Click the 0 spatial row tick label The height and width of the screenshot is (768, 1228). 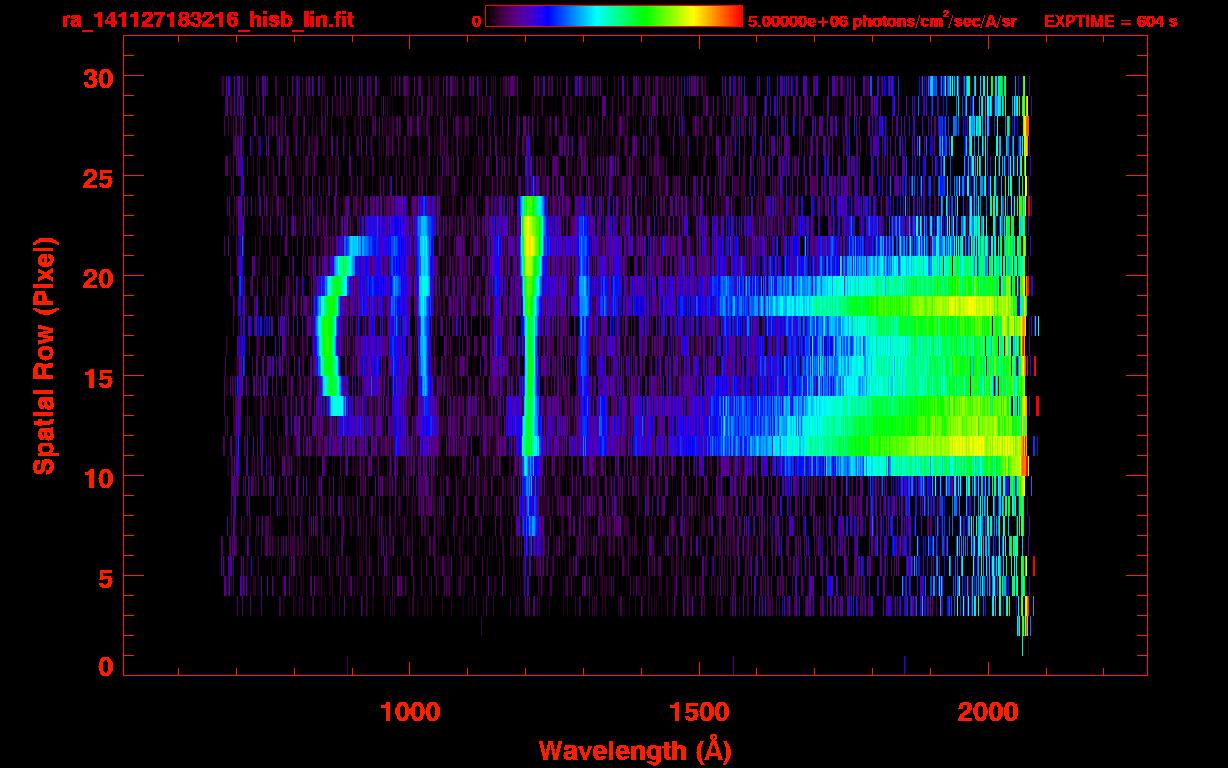[x=105, y=667]
